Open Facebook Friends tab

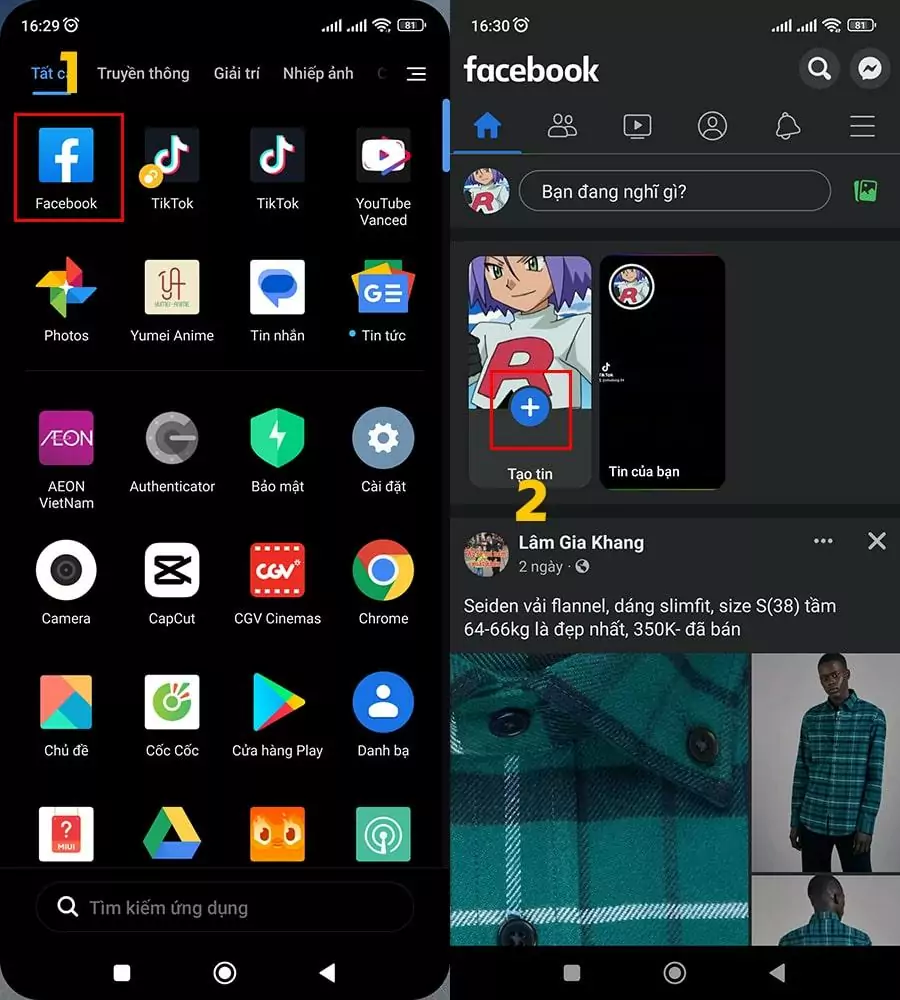tap(562, 126)
